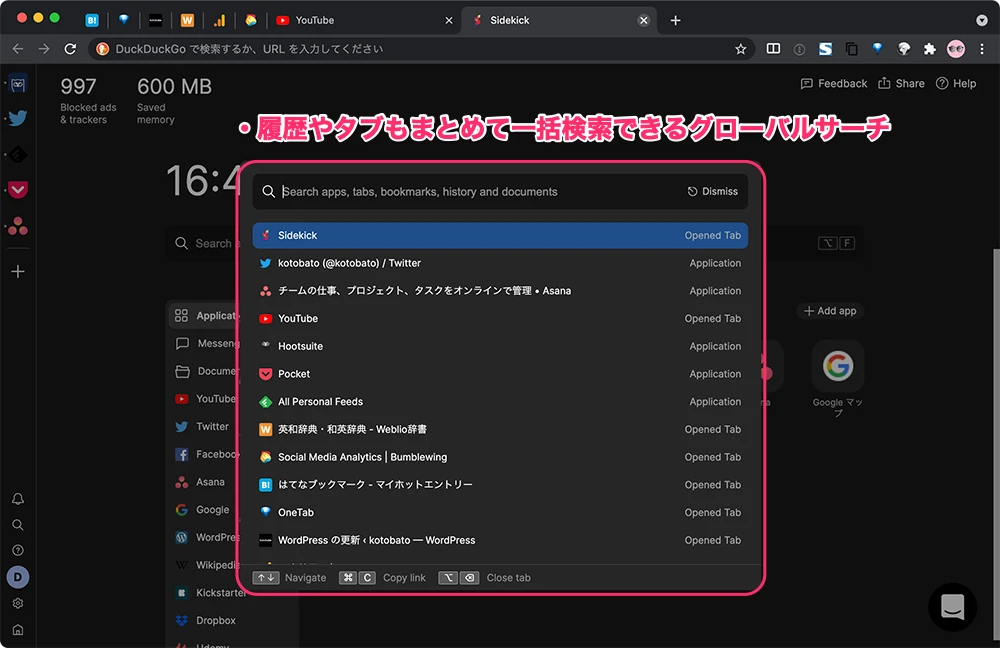This screenshot has height=648, width=1000.
Task: Click the S extension icon in toolbar
Action: tap(825, 49)
